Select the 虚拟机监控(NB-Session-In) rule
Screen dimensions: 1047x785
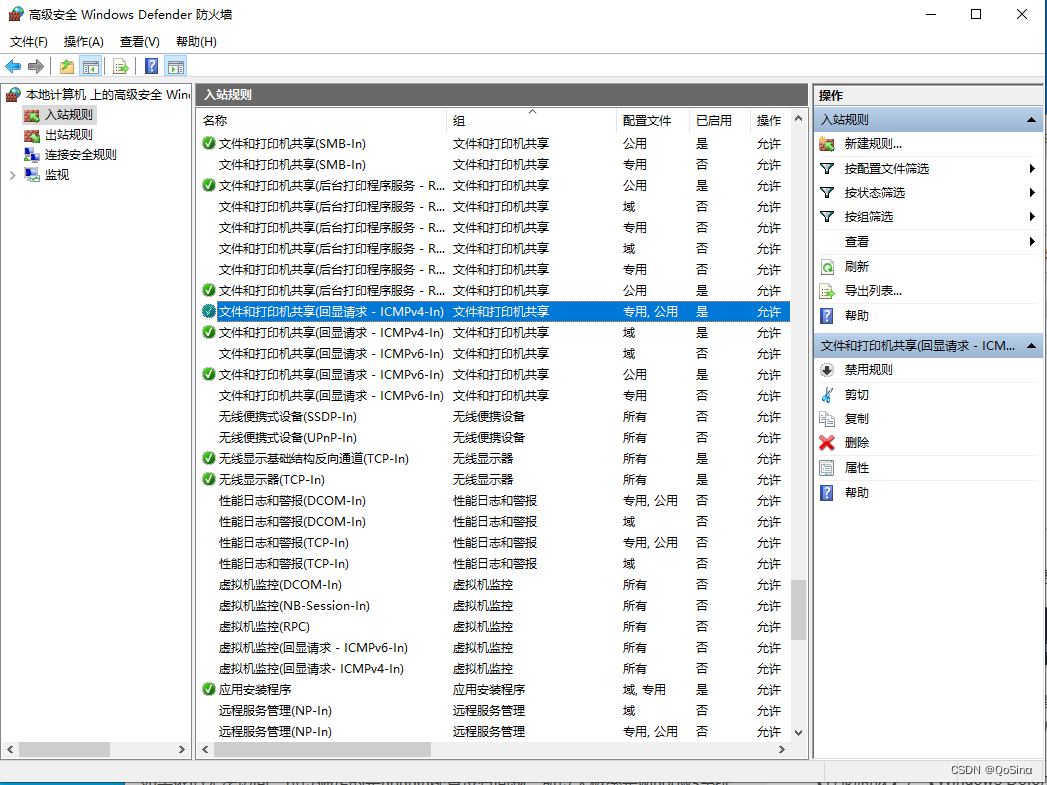494,605
